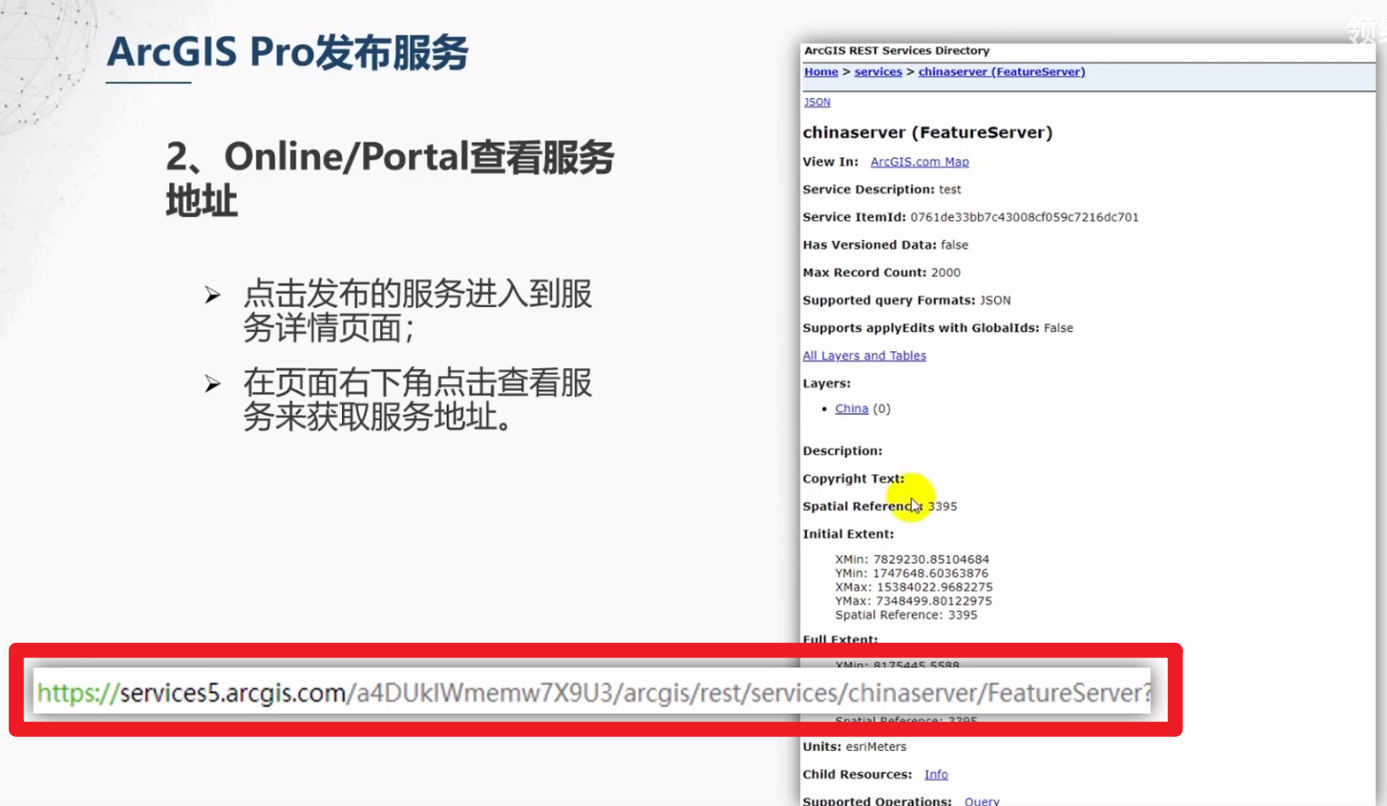Click the Has Versioned Data false line
The image size is (1387, 806).
(x=885, y=245)
